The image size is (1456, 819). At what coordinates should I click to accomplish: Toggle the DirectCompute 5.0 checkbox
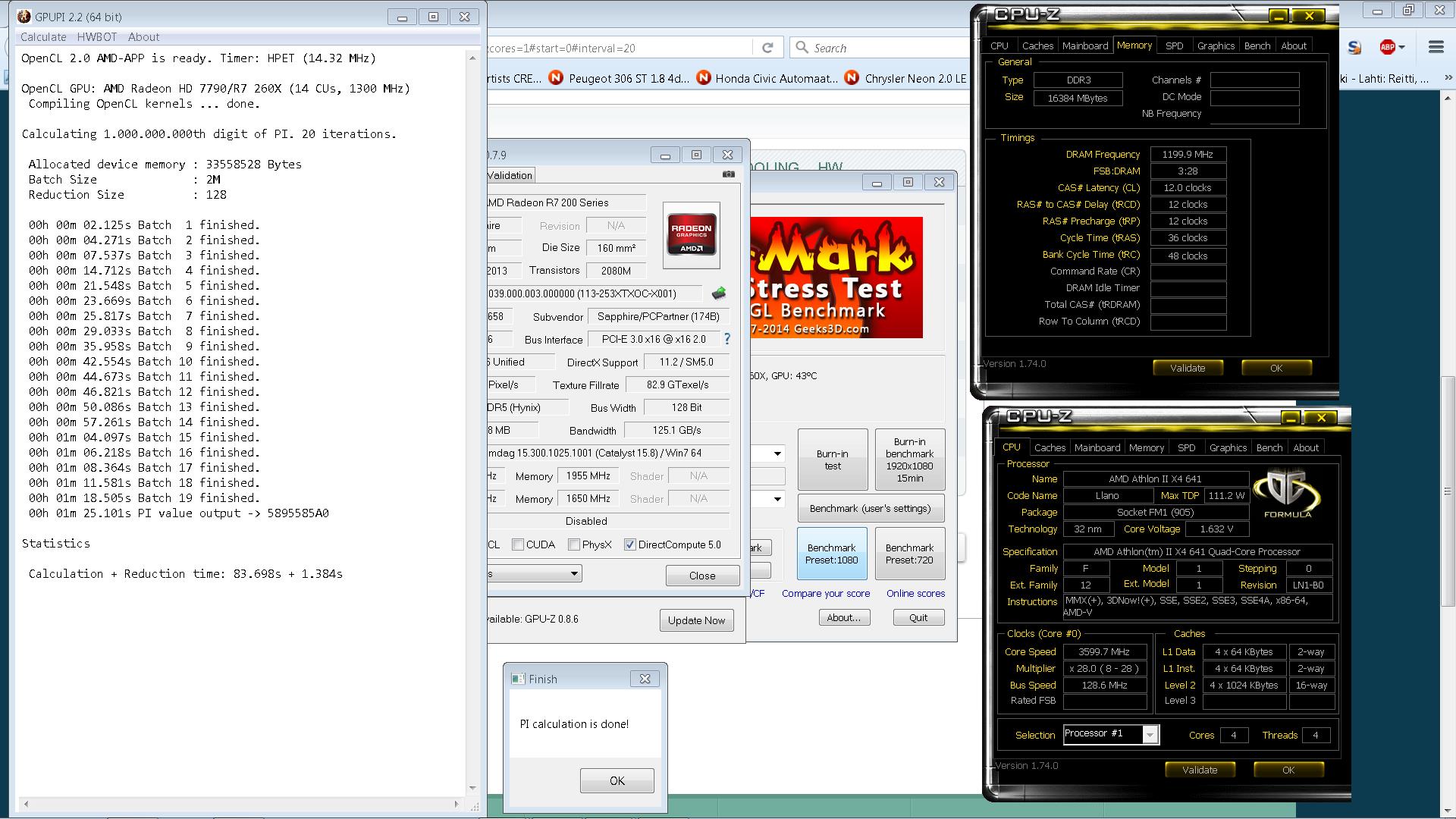click(x=629, y=544)
